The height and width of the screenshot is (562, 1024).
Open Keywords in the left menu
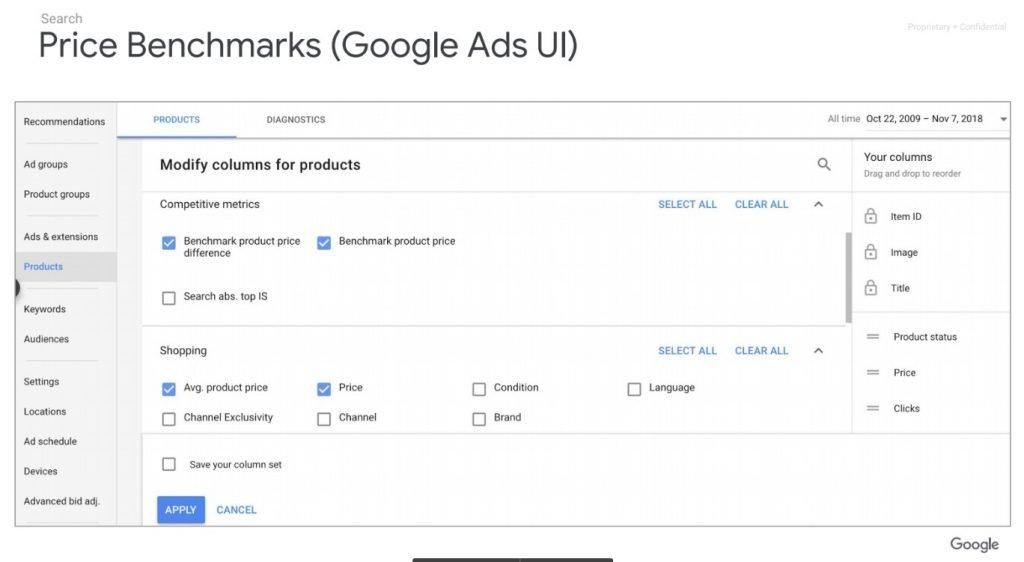[x=45, y=309]
